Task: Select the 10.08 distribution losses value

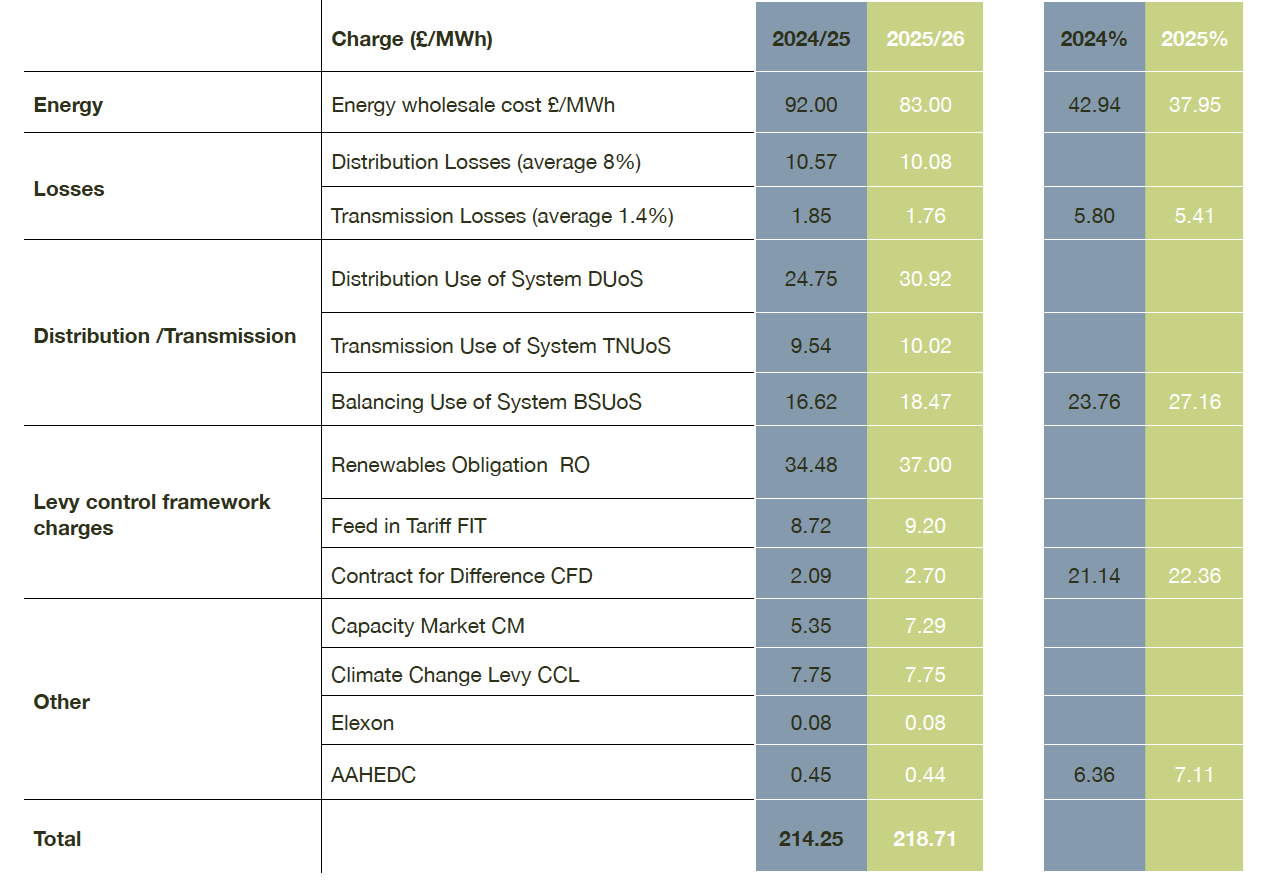Action: (925, 162)
